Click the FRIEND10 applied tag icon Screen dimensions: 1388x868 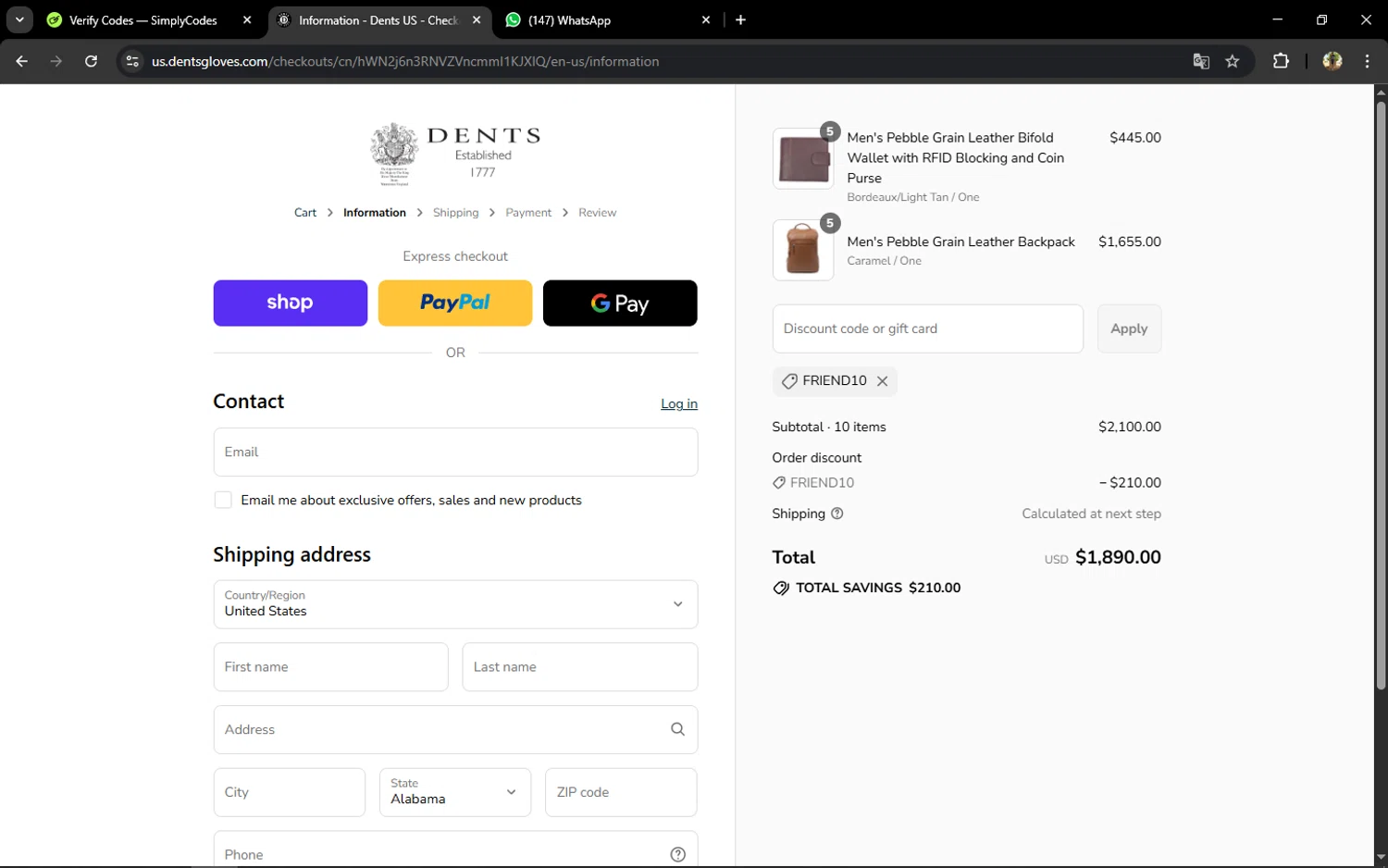point(789,381)
